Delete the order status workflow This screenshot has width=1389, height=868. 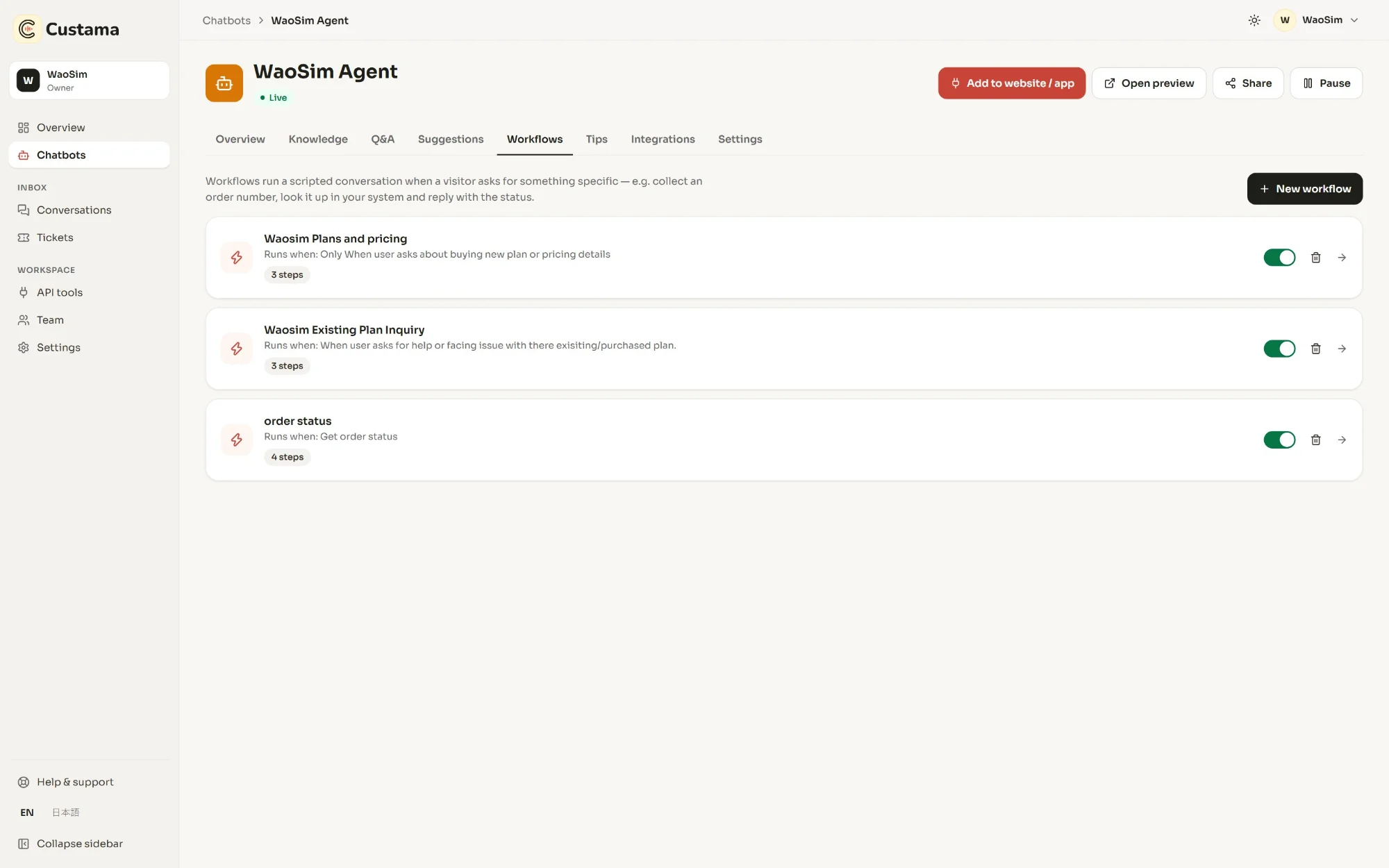tap(1315, 440)
